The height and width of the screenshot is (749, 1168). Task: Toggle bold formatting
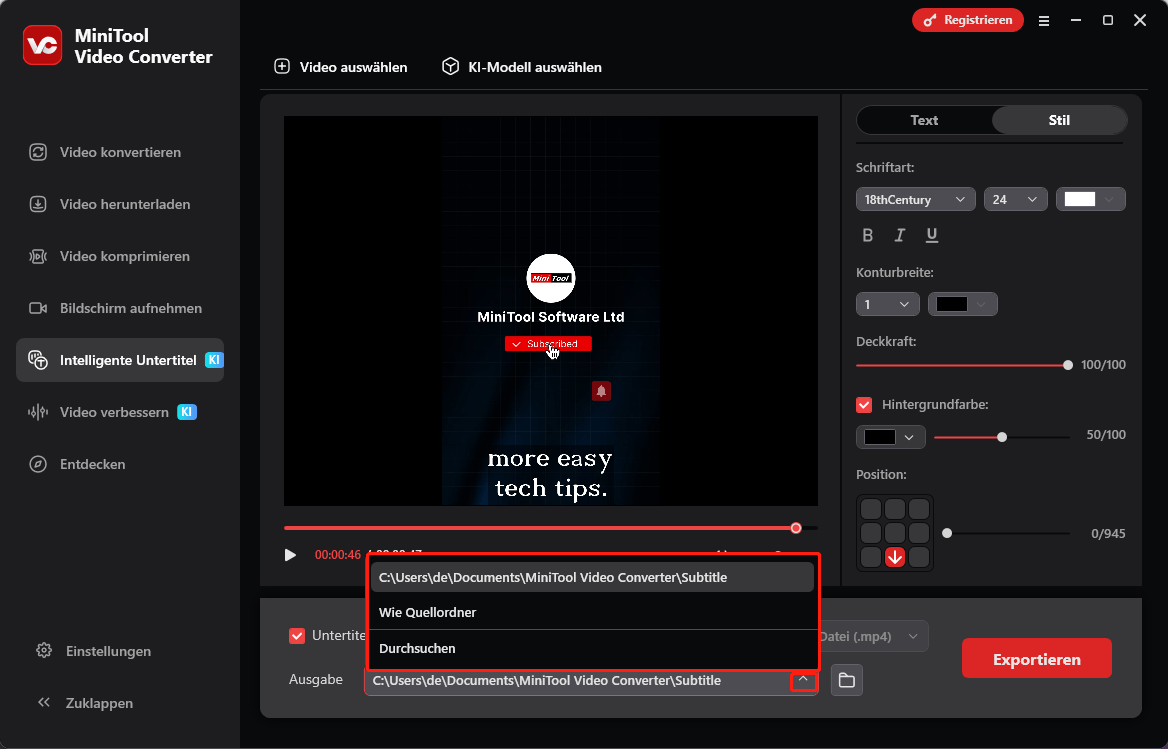click(868, 235)
